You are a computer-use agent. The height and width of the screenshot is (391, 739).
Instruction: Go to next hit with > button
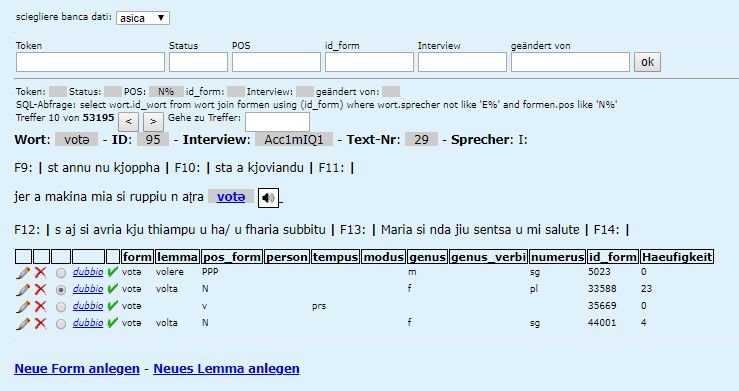tap(153, 122)
